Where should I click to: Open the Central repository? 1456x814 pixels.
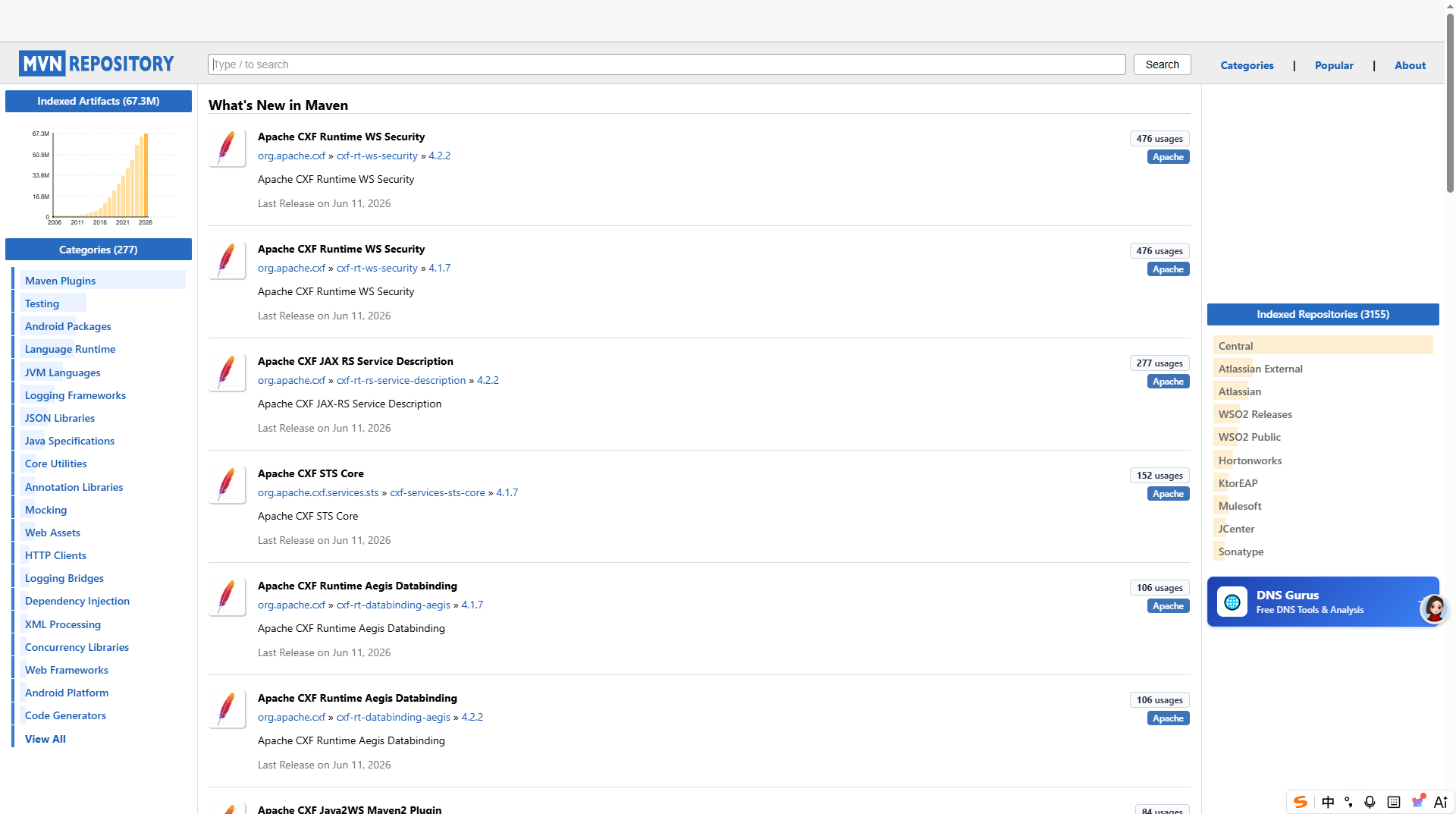(x=1235, y=346)
